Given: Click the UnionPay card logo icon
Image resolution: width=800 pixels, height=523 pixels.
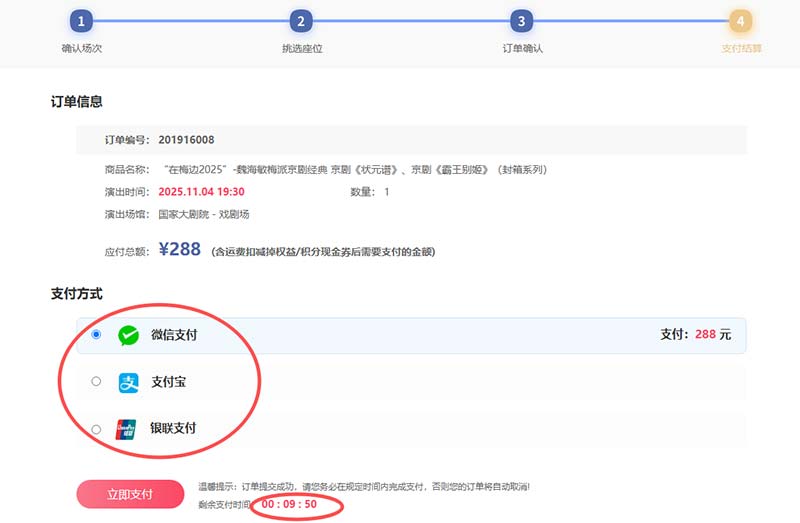Looking at the screenshot, I should click(128, 429).
